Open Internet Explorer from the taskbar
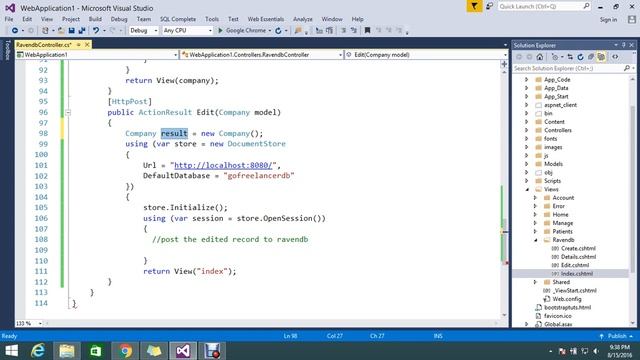The width and height of the screenshot is (640, 360). click(38, 351)
